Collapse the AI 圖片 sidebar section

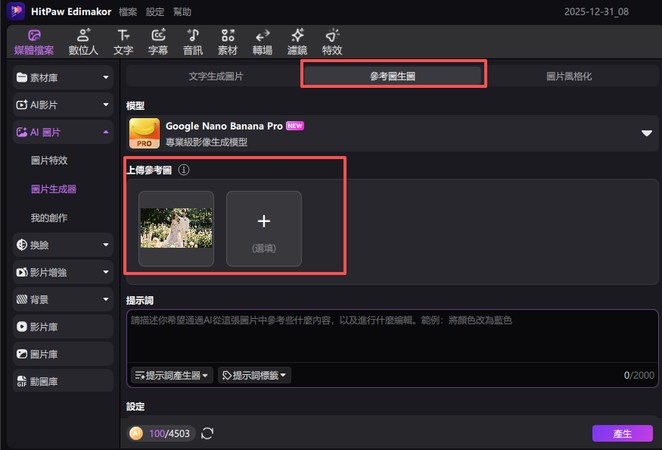coord(63,132)
